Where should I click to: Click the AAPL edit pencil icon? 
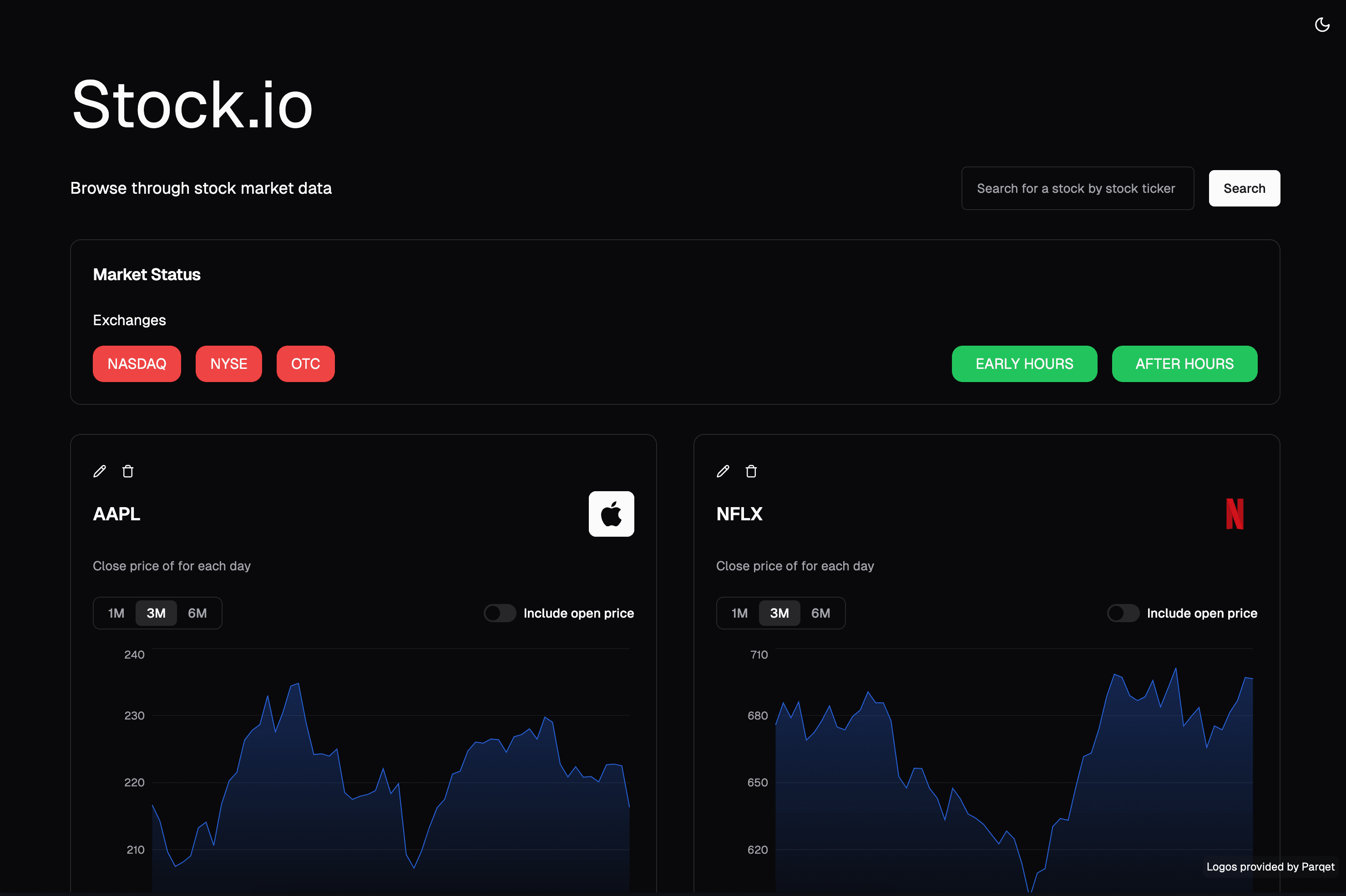click(x=100, y=472)
